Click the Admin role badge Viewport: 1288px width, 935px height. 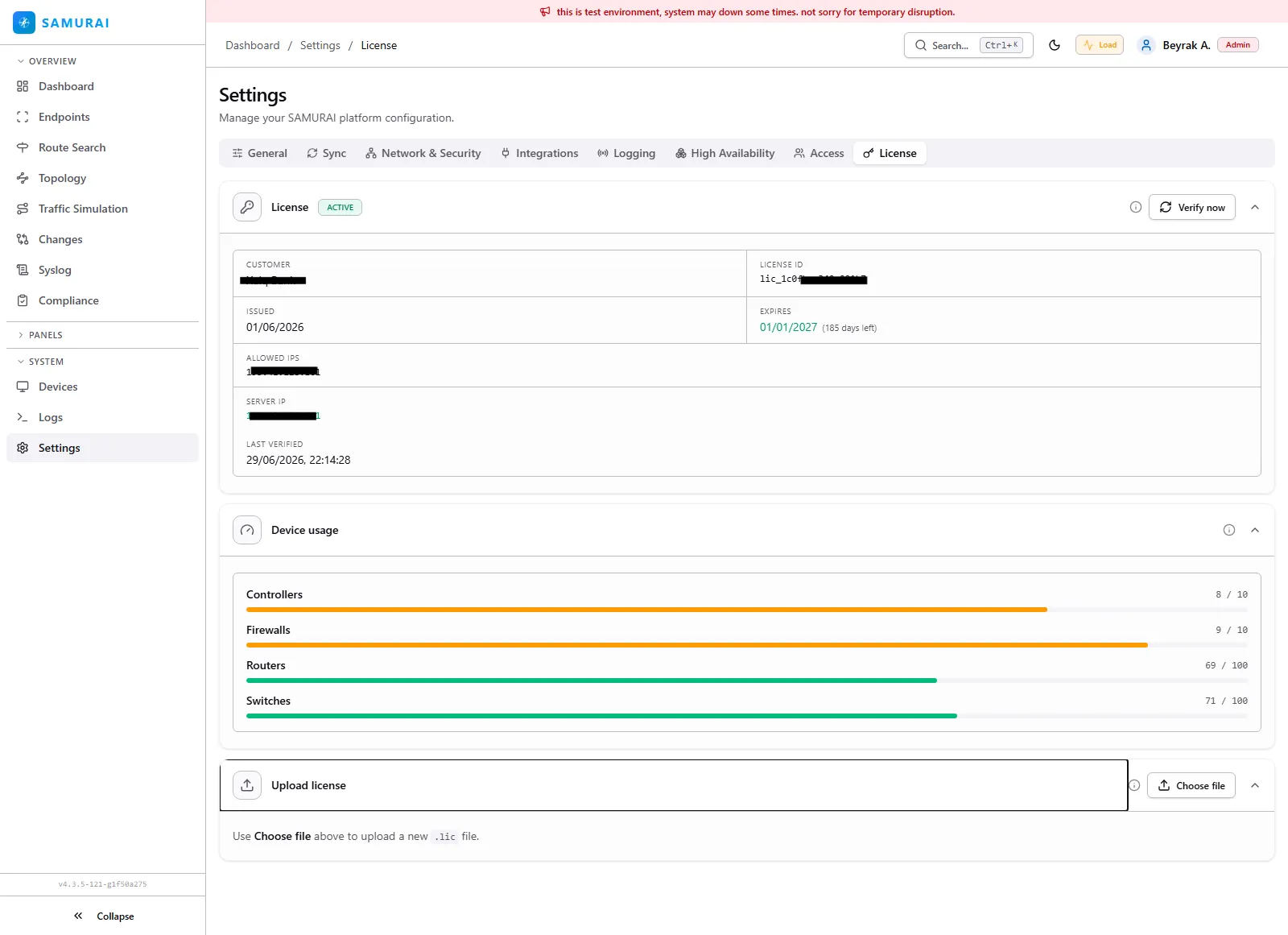click(x=1238, y=45)
